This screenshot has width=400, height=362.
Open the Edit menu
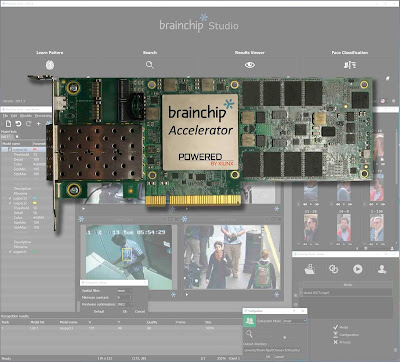coord(14,116)
